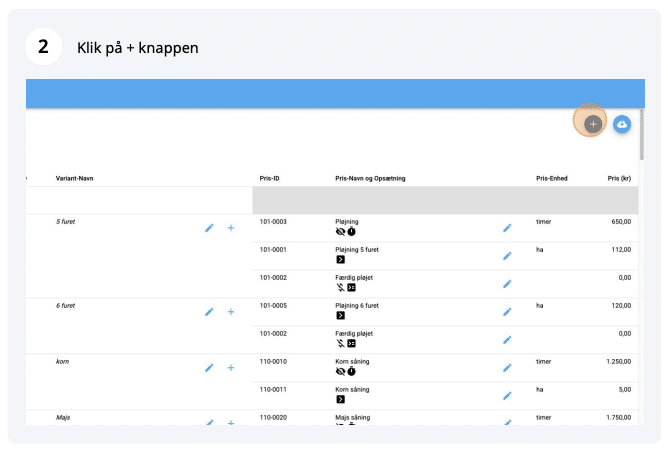Click the hidden-eye icon under Pløjning 101-0003
The image size is (668, 451).
pos(340,232)
